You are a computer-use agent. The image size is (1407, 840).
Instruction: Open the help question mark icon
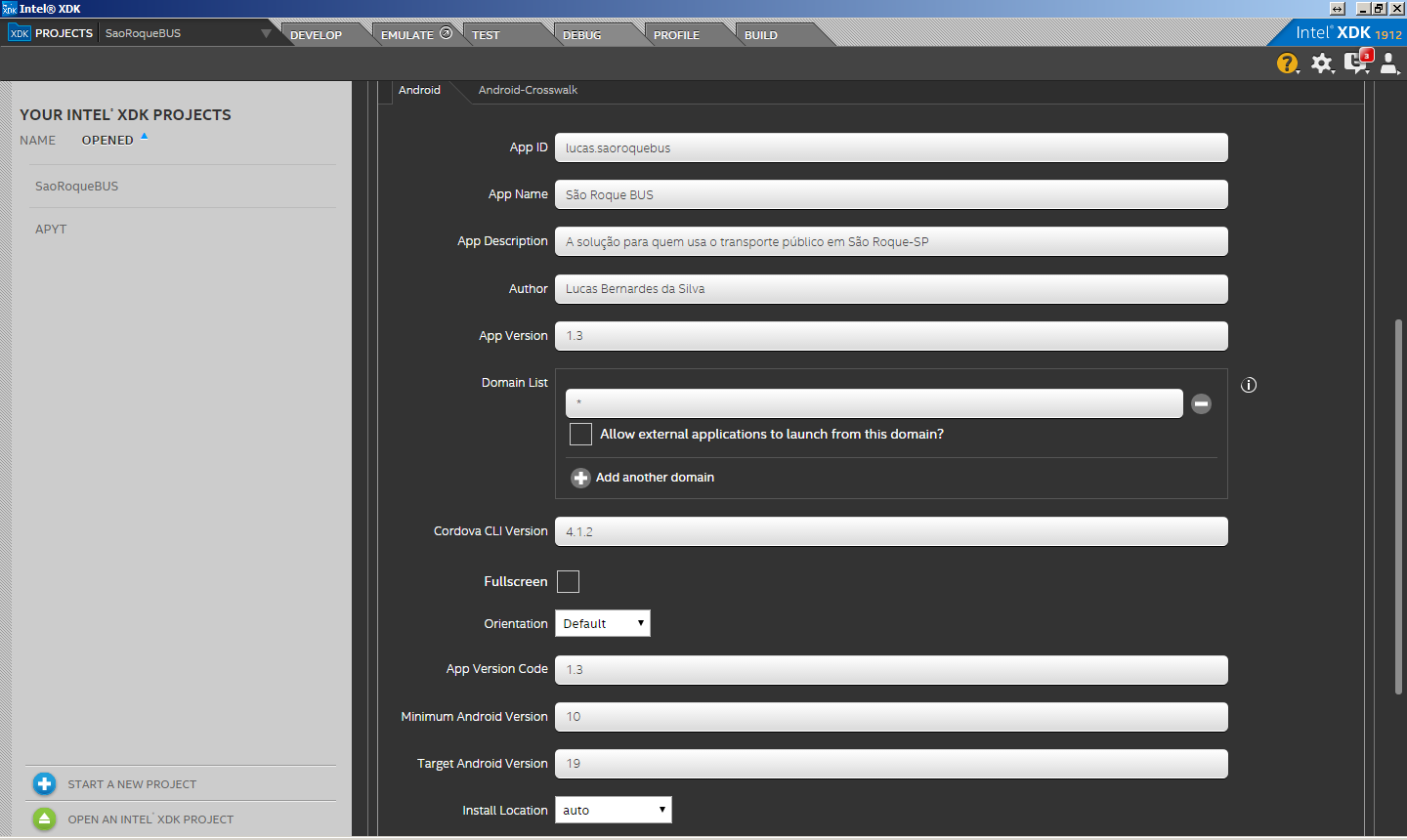pos(1287,63)
